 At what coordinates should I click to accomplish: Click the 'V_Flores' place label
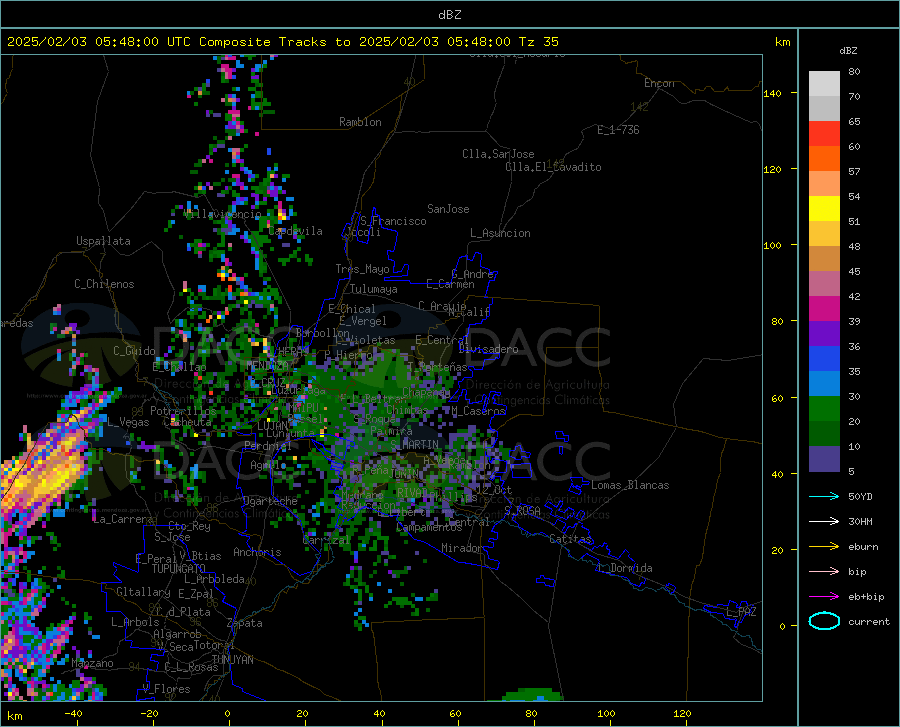tap(166, 689)
